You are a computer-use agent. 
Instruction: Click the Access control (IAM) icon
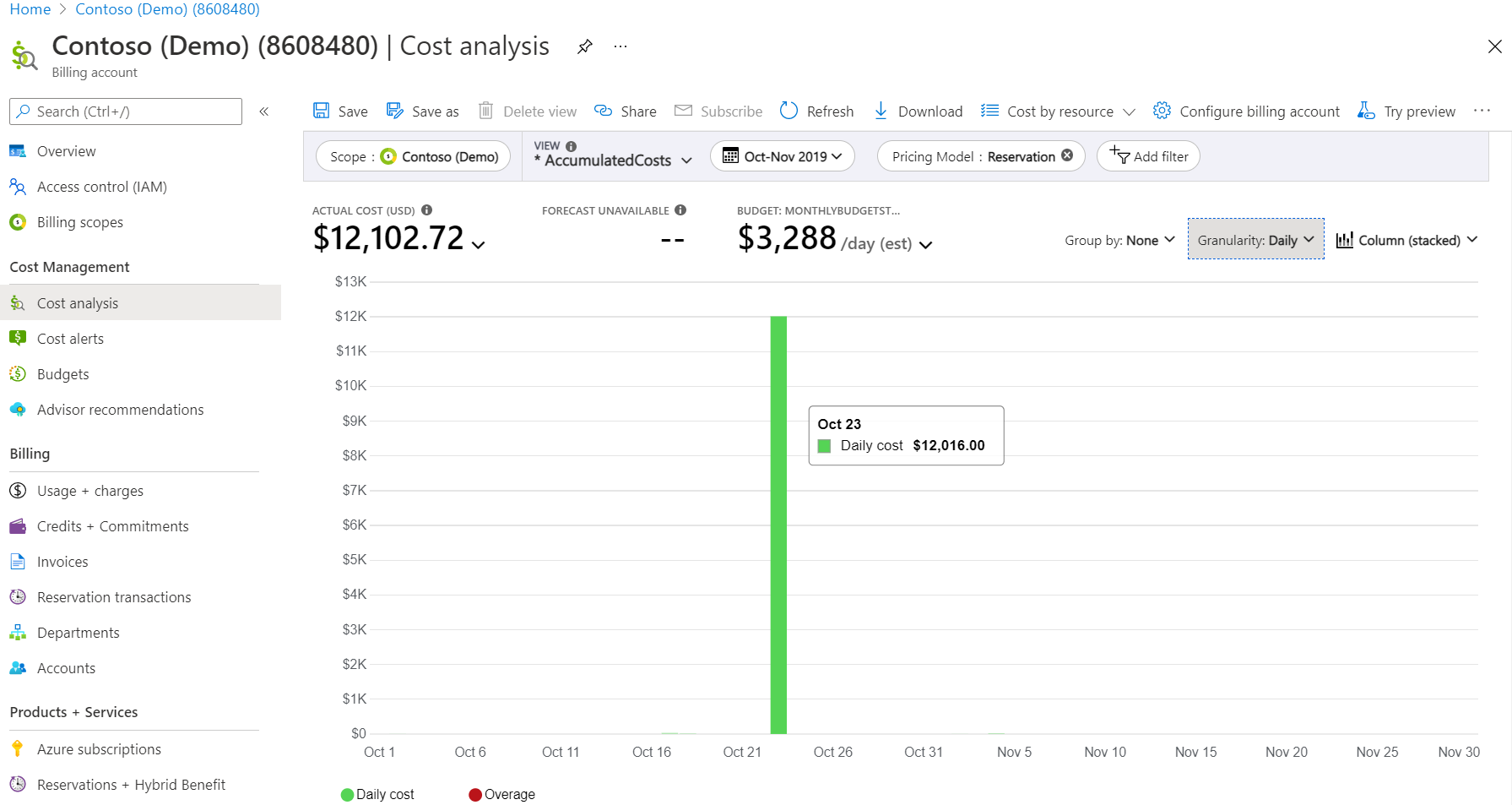(x=18, y=187)
